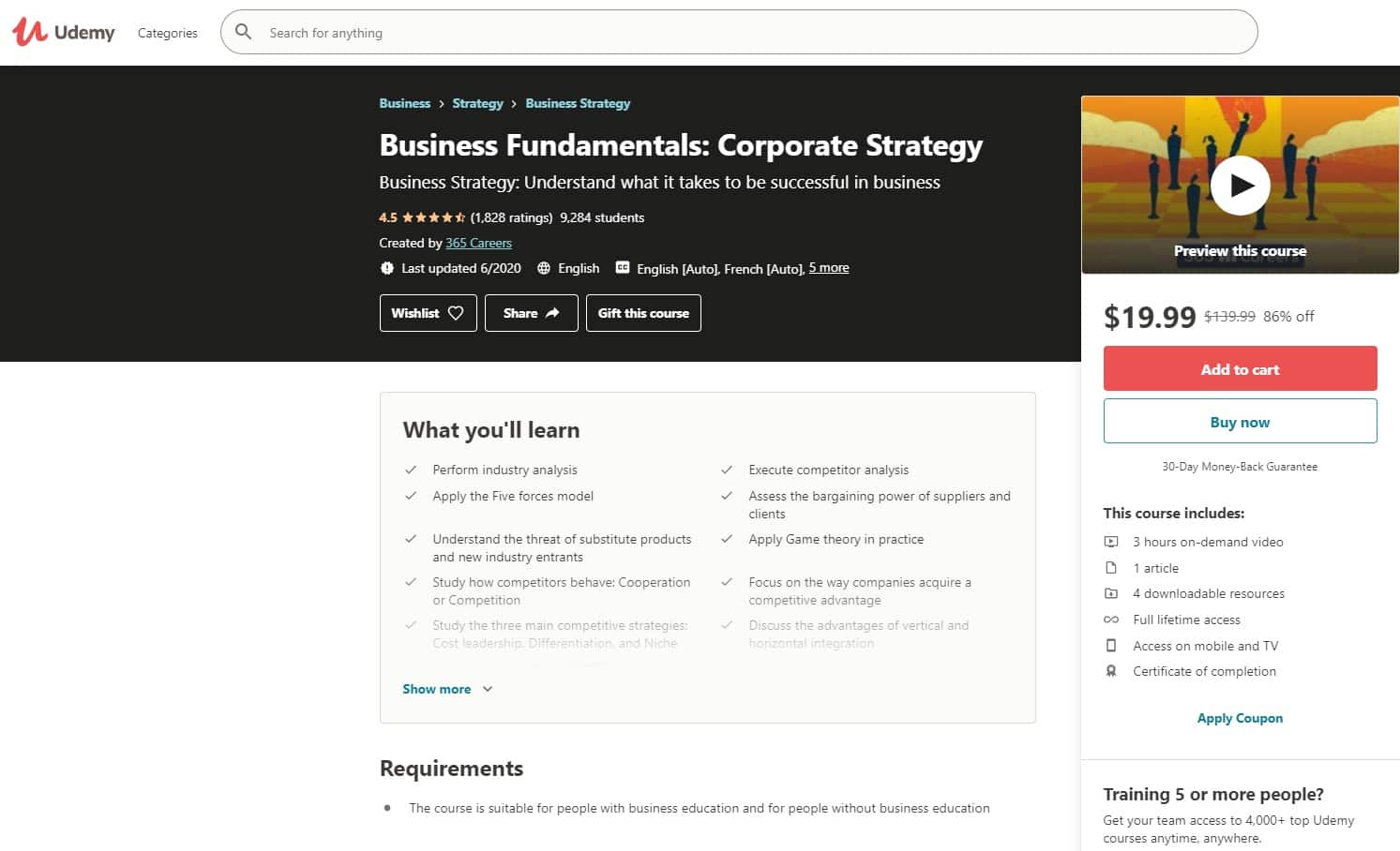Image resolution: width=1400 pixels, height=851 pixels.
Task: Click the course preview thumbnail image
Action: coord(1240,185)
